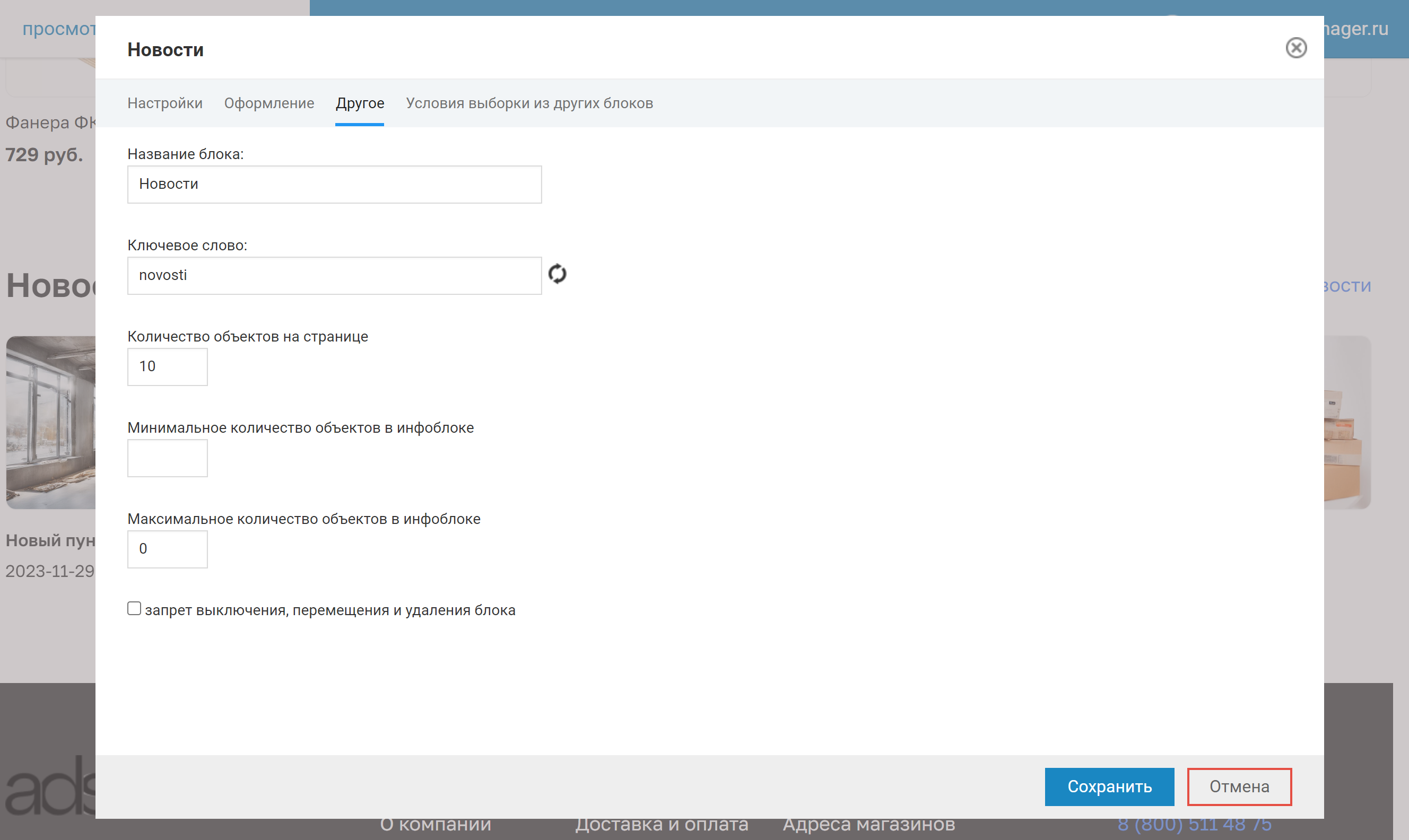This screenshot has height=840, width=1409.
Task: Click the Ключевое слово field with novosti
Action: tap(334, 276)
